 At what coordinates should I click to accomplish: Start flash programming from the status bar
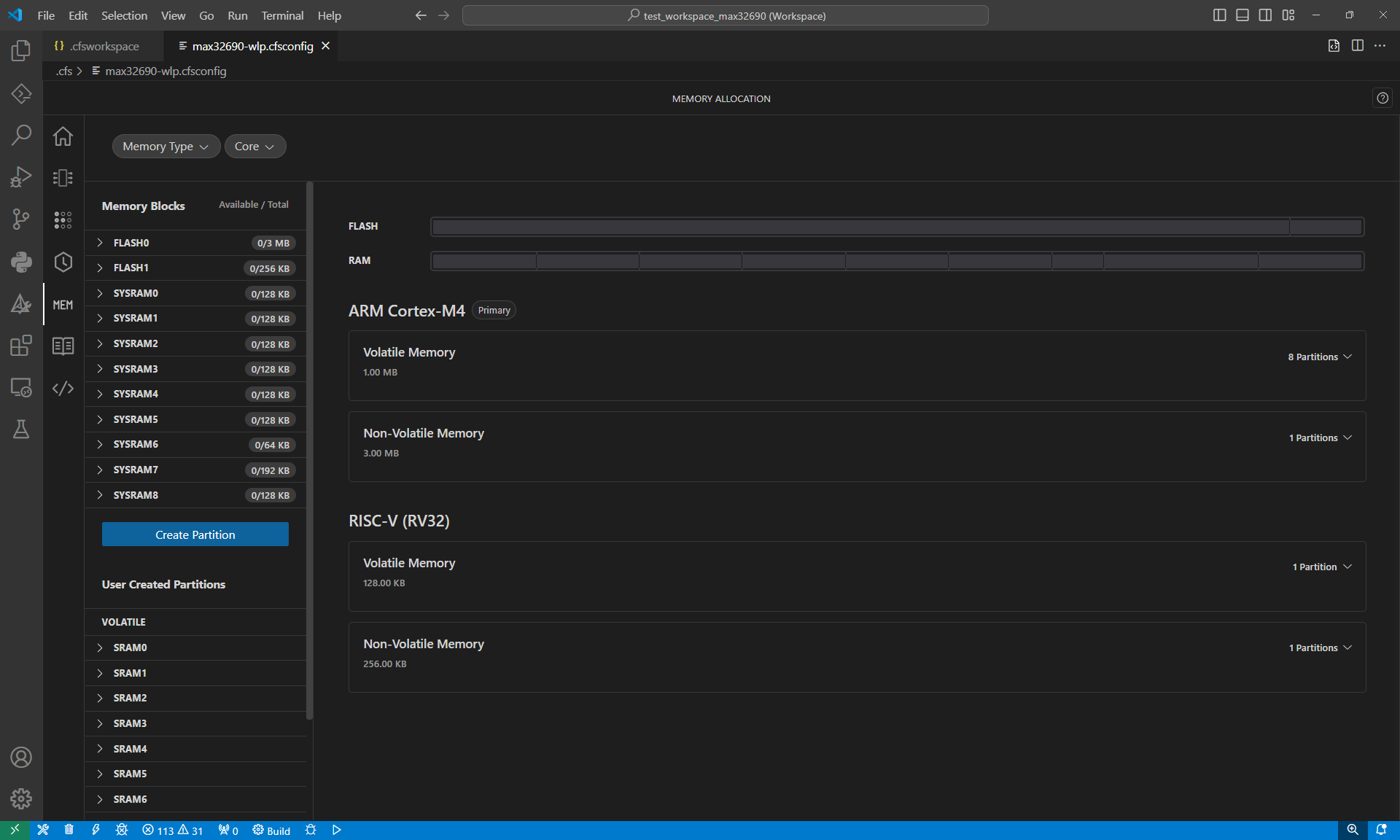pos(96,830)
